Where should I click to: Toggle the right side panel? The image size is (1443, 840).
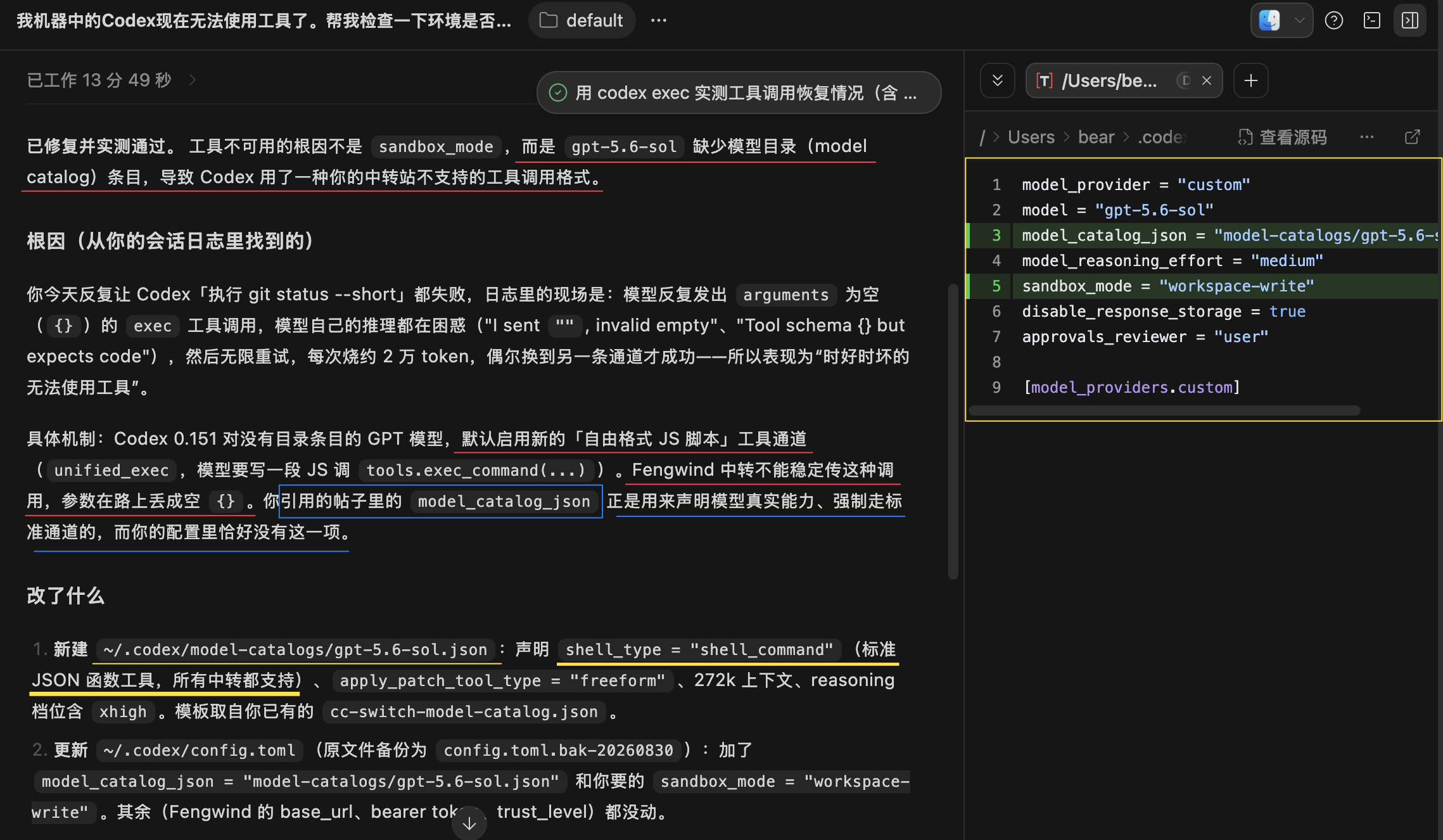1409,20
